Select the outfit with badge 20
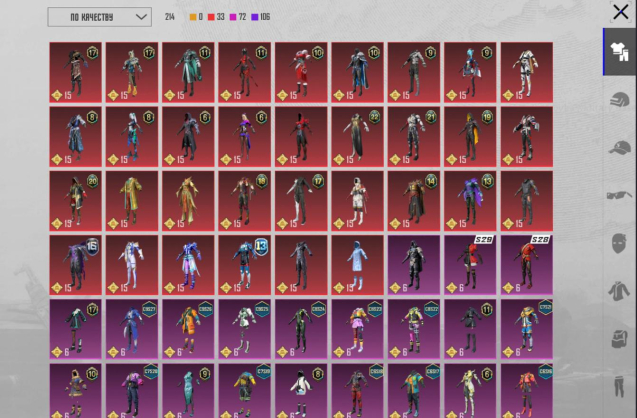Screen dimensions: 637x418 tap(76, 201)
